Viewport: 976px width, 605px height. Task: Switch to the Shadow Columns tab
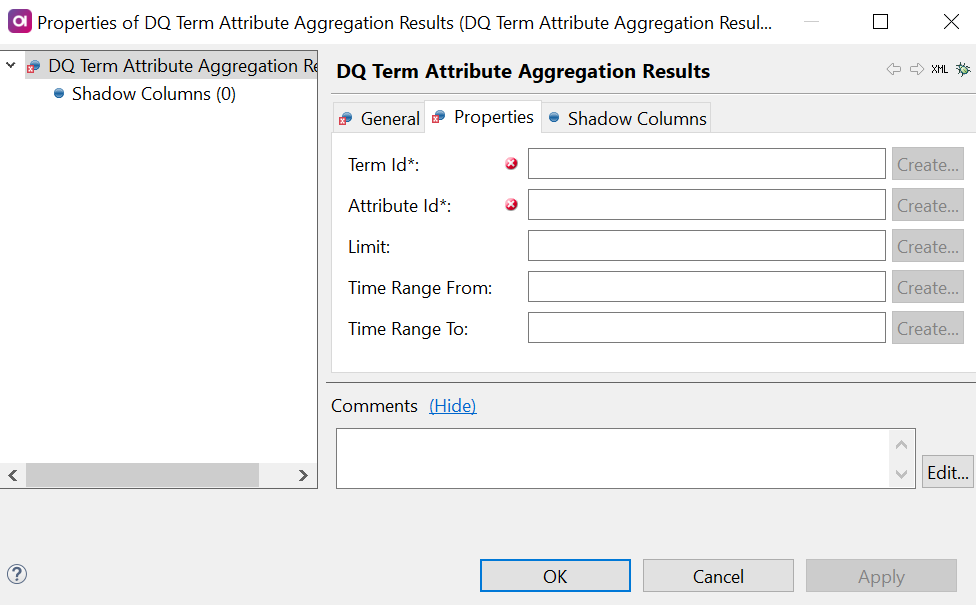(x=626, y=118)
